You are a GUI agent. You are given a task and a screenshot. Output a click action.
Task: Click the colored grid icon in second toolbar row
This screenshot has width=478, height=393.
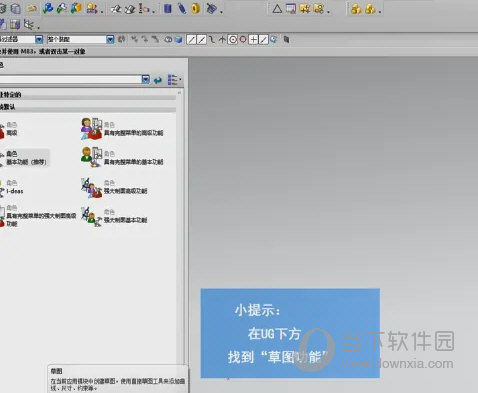tap(15, 24)
